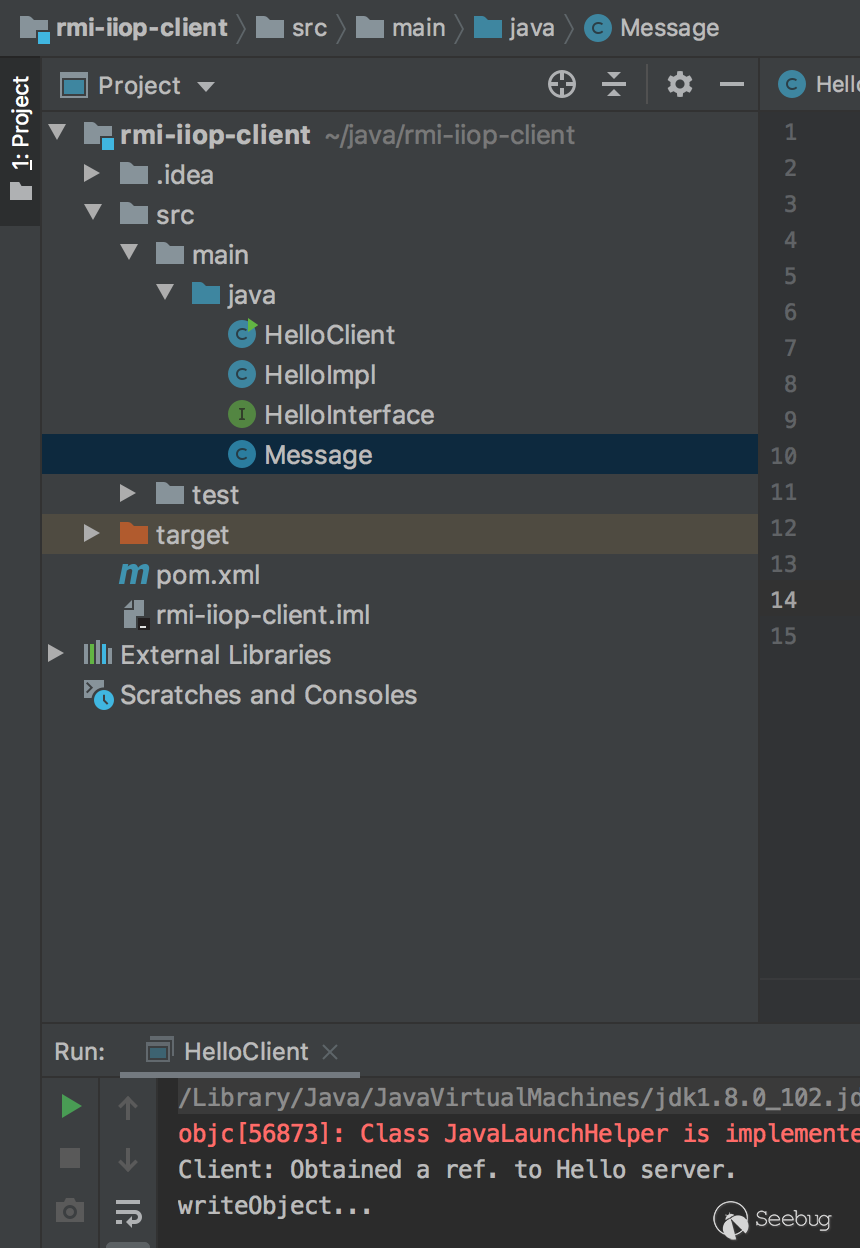The image size is (860, 1248).
Task: Select HelloInterface in project tree
Action: pyautogui.click(x=349, y=415)
